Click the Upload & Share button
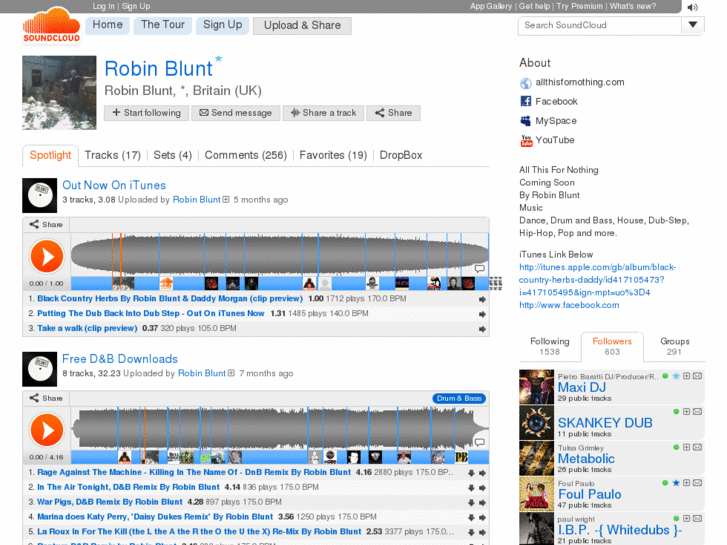This screenshot has height=545, width=727. [x=302, y=26]
